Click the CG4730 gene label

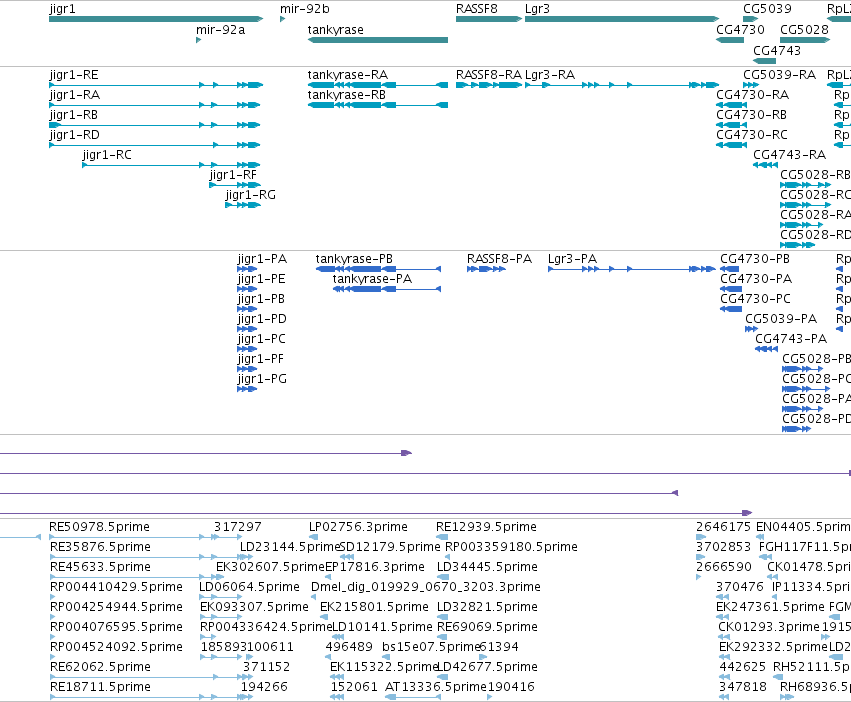tap(740, 30)
